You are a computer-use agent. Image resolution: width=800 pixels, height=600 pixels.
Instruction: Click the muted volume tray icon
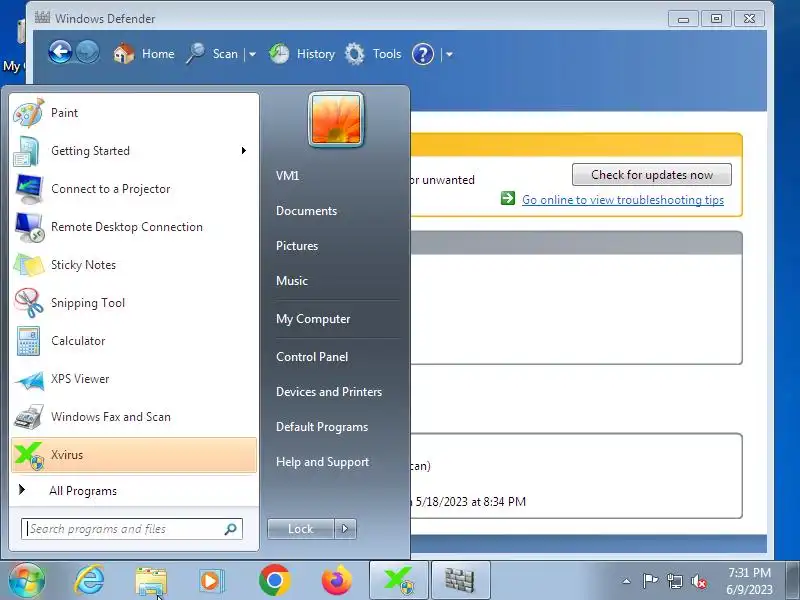698,581
